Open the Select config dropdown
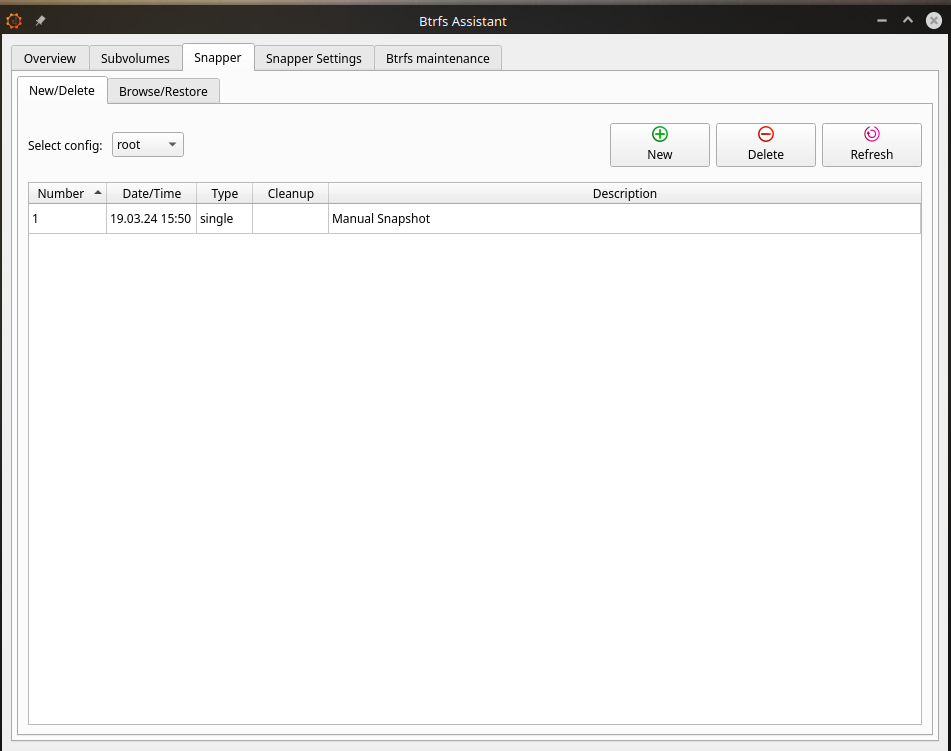The image size is (951, 751). coord(148,145)
